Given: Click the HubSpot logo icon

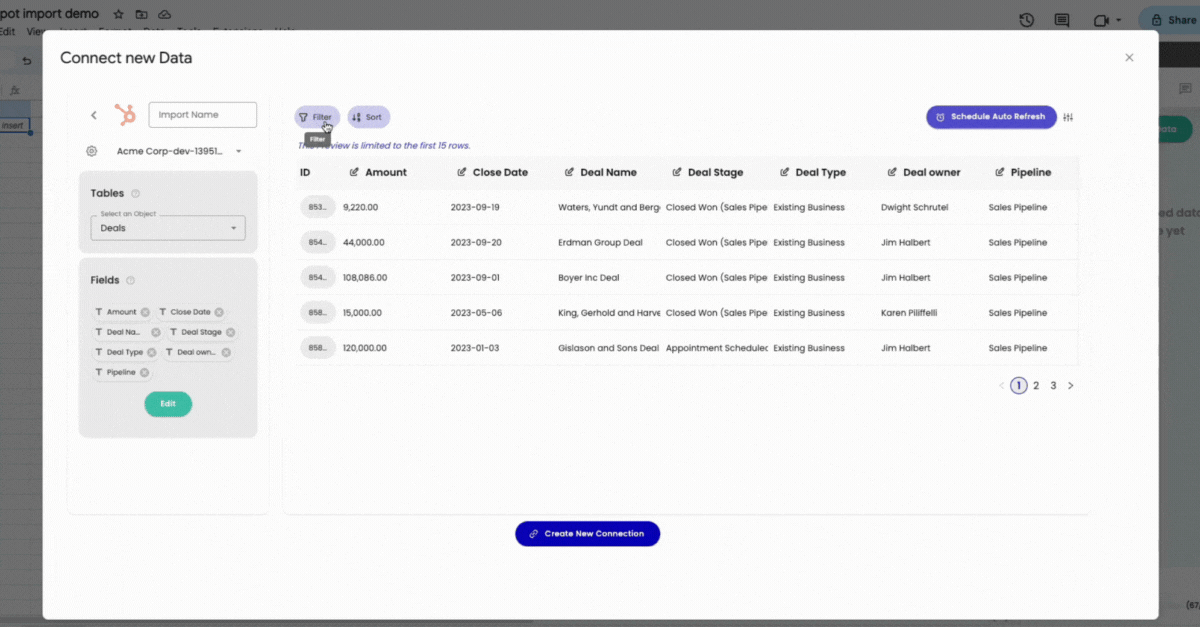Looking at the screenshot, I should pyautogui.click(x=125, y=115).
